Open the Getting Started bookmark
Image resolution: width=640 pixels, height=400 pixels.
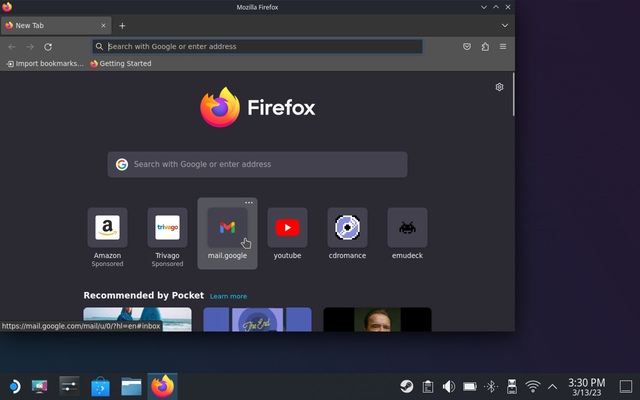(x=121, y=64)
